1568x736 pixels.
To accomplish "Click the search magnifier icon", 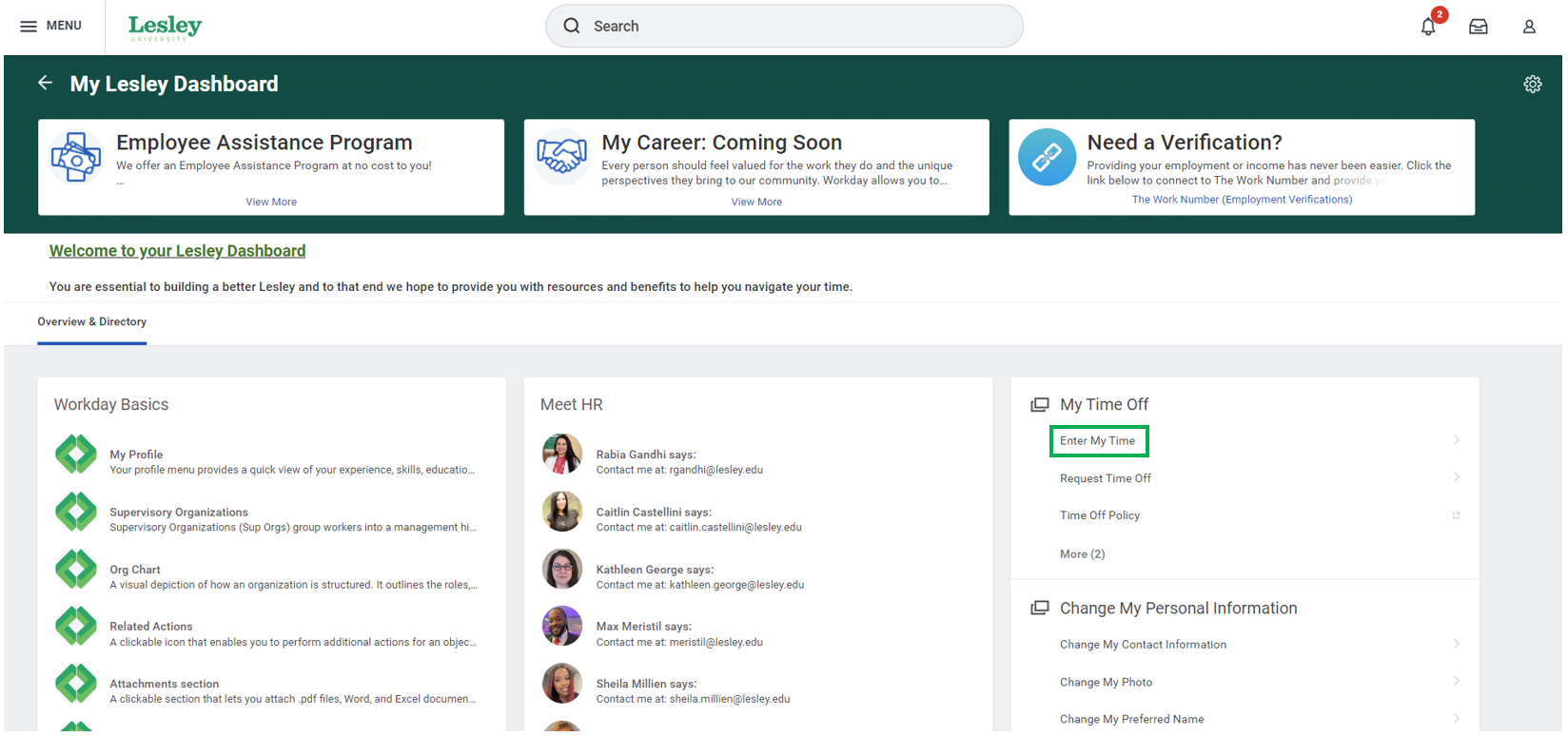I will tap(572, 26).
